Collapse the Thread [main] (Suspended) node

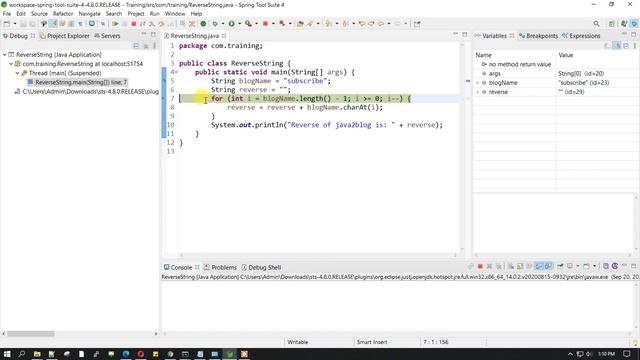coord(18,73)
